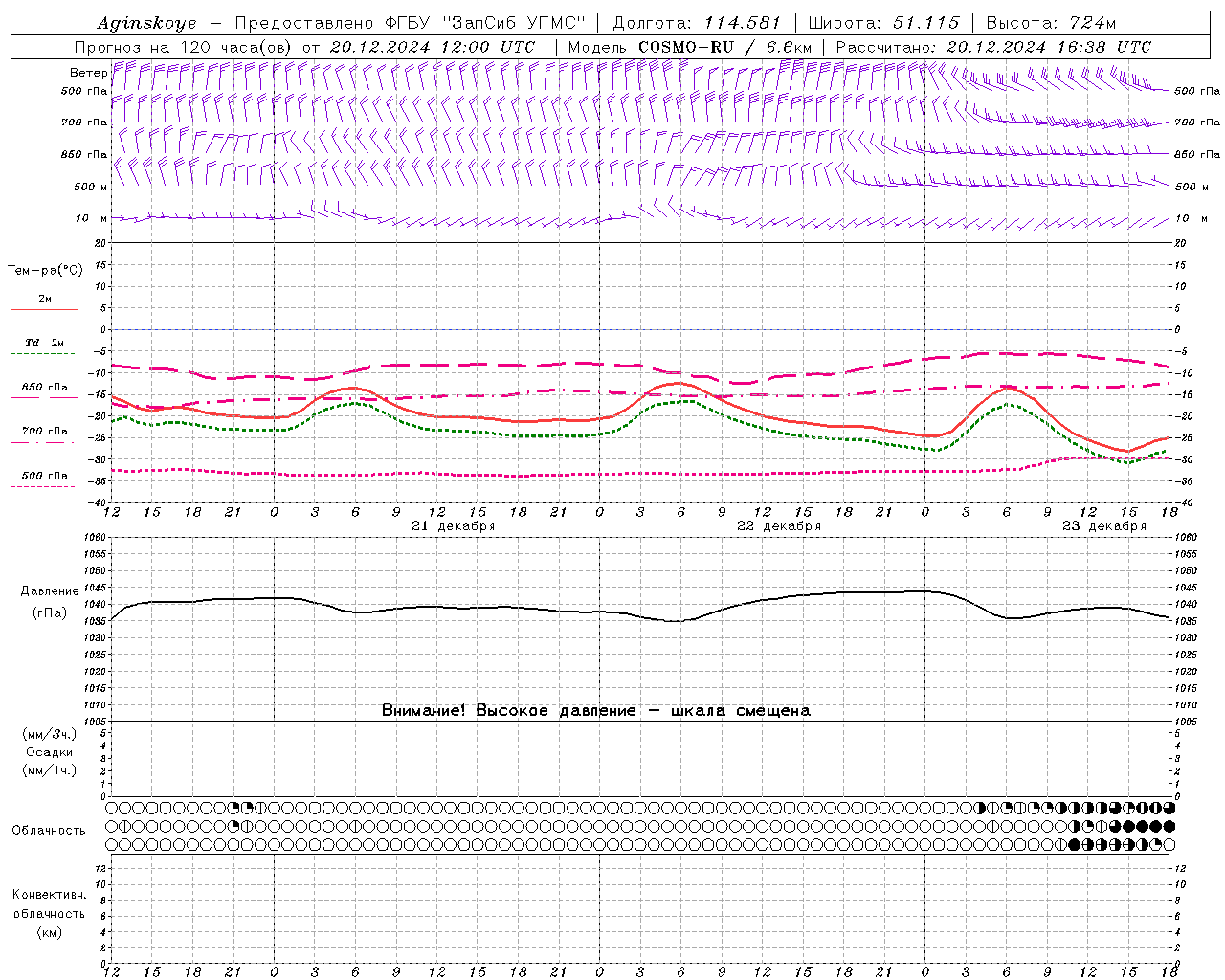Click the '500 м' wind level label on left
Viewport: 1225px width, 980px height.
90,187
